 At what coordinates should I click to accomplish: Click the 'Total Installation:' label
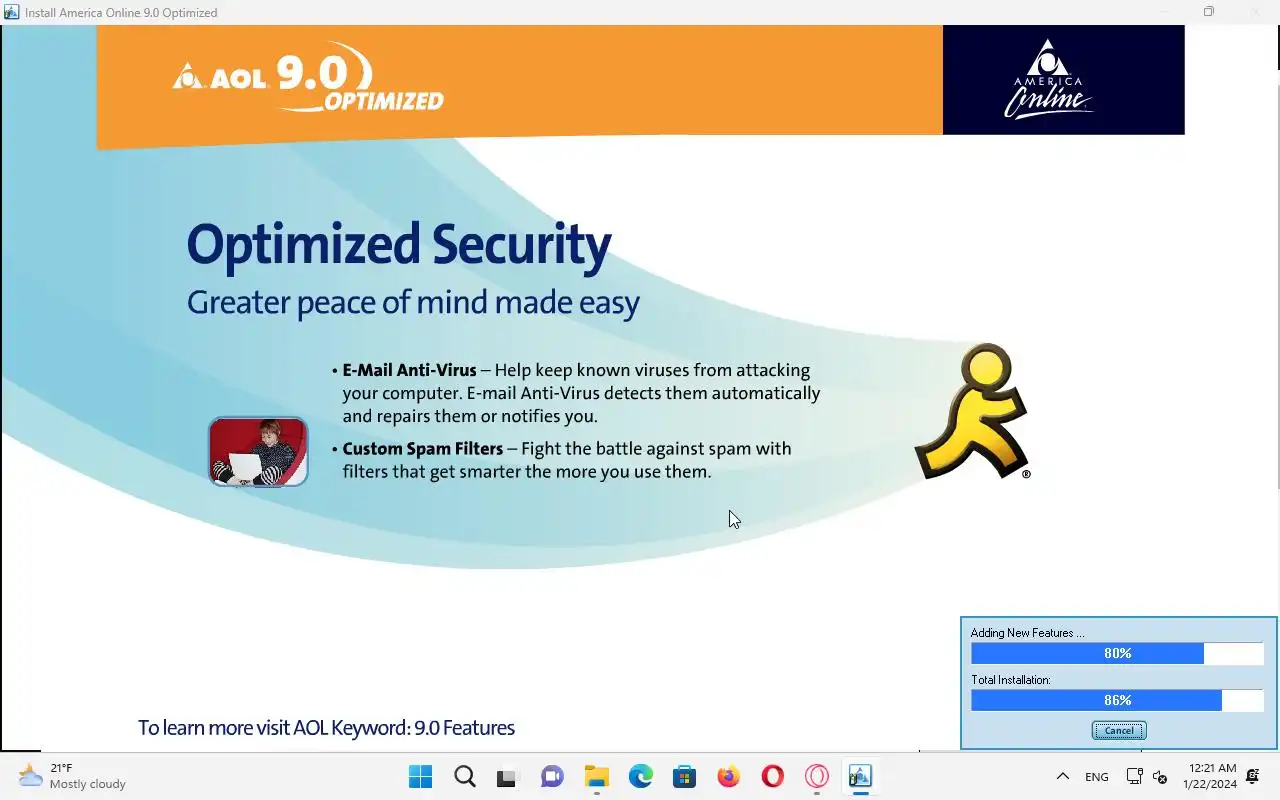1010,680
